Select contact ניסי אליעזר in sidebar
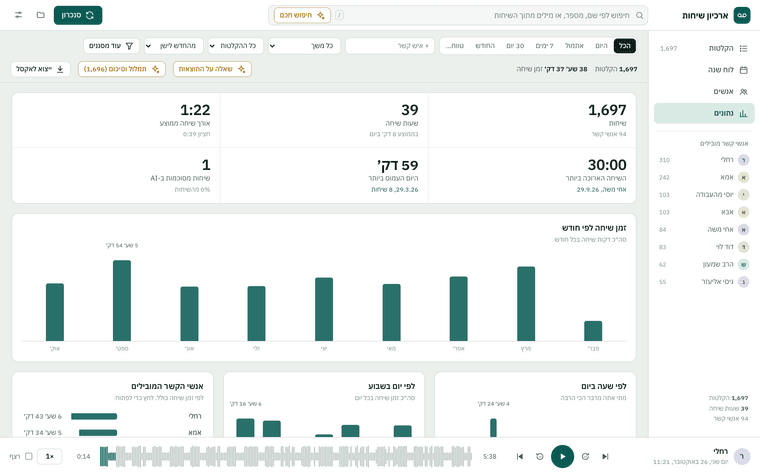 click(704, 282)
